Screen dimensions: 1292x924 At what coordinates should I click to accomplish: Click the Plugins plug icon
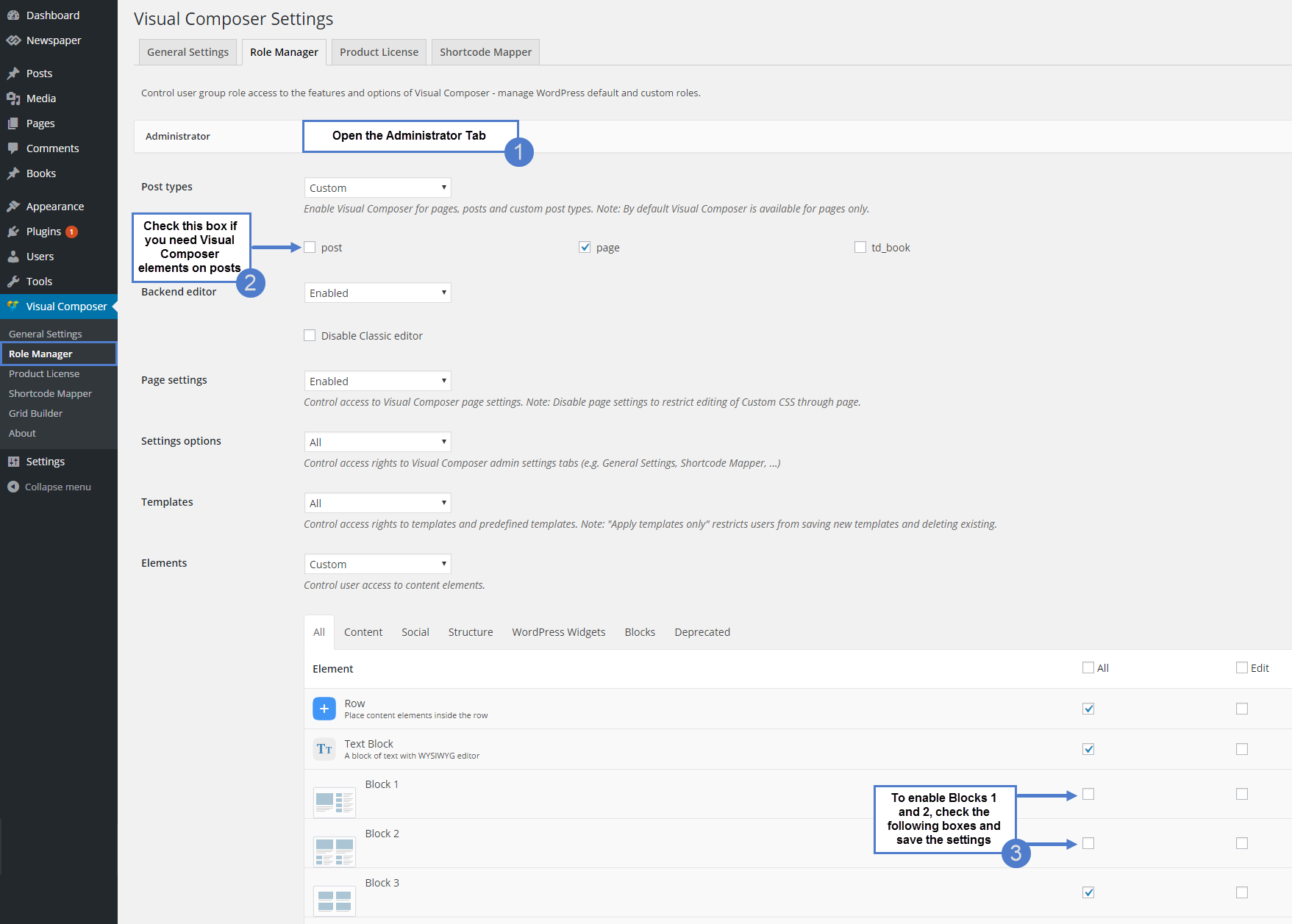tap(13, 232)
